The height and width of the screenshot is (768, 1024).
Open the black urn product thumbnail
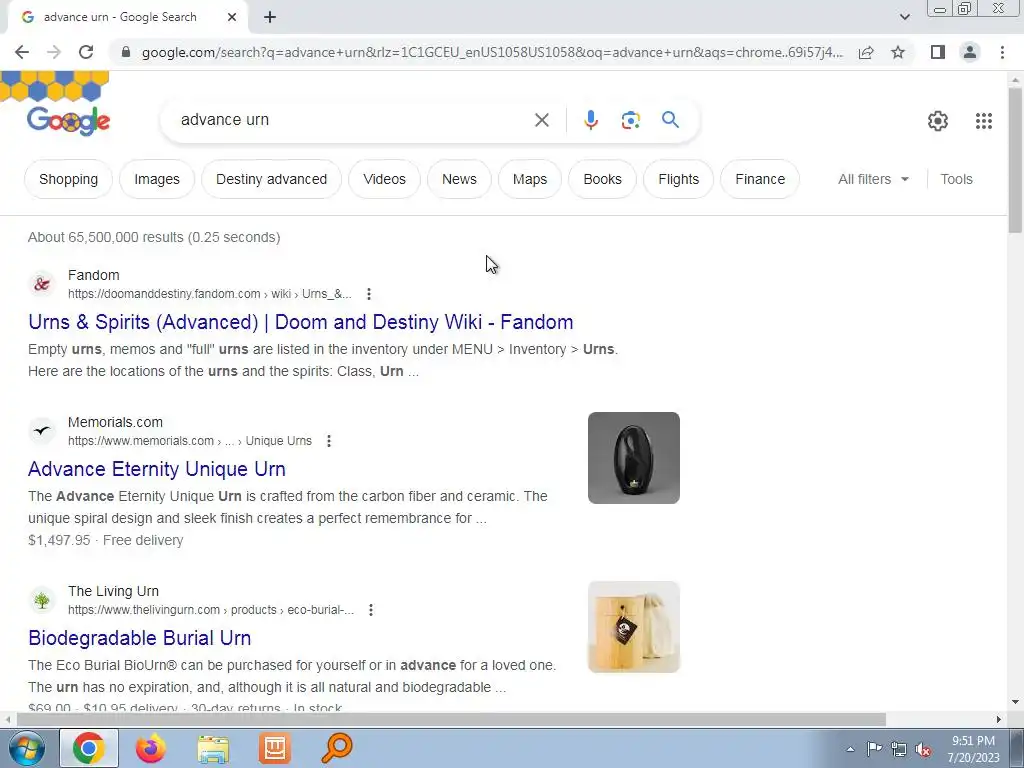point(633,458)
